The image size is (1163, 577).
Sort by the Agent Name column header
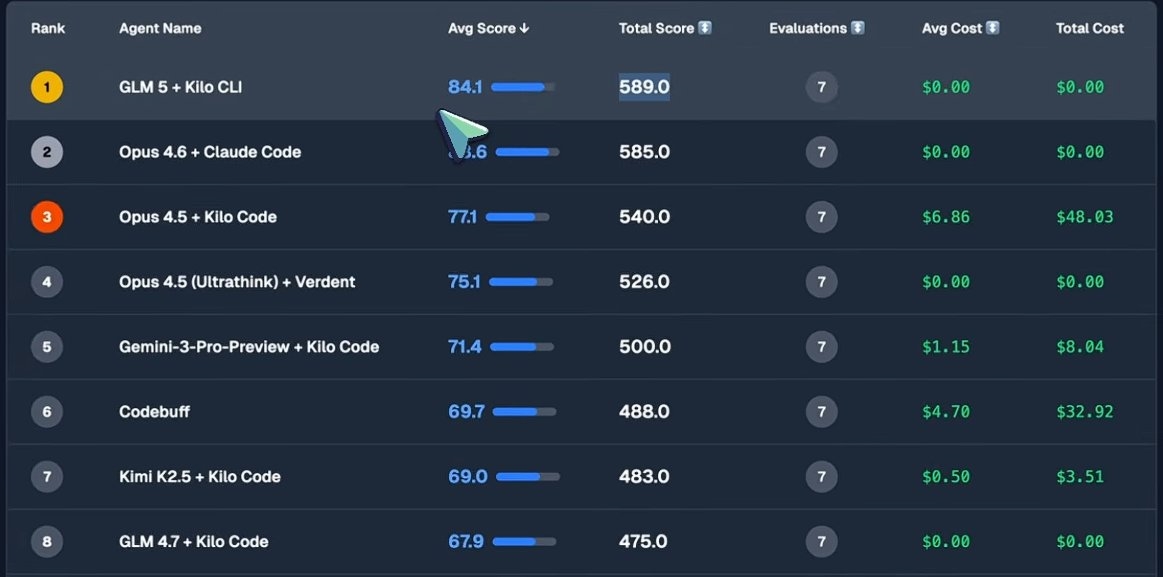pos(160,28)
